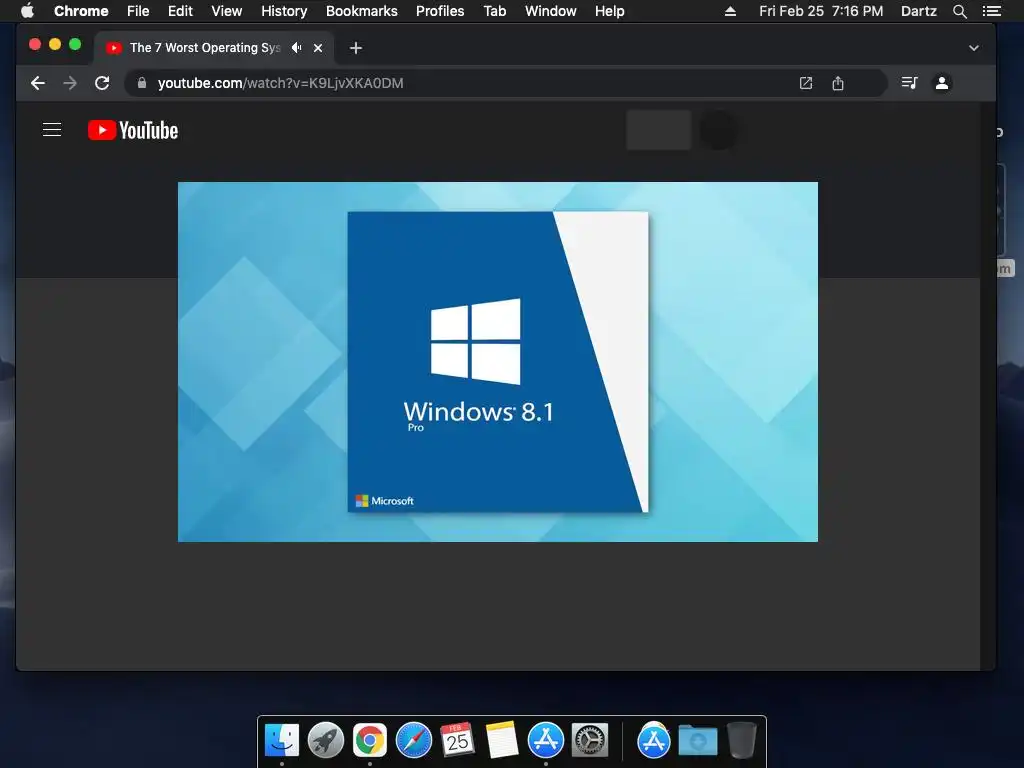Open a new tab with plus button
This screenshot has width=1024, height=768.
(356, 48)
